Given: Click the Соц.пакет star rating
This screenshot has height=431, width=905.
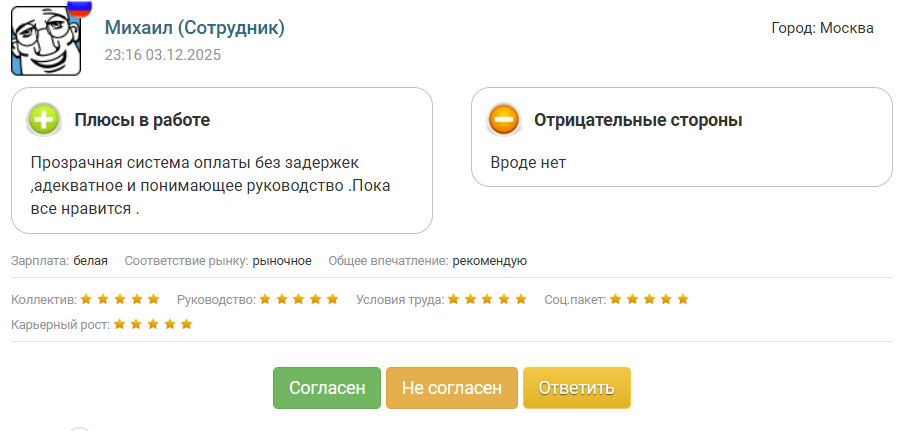Looking at the screenshot, I should point(649,299).
